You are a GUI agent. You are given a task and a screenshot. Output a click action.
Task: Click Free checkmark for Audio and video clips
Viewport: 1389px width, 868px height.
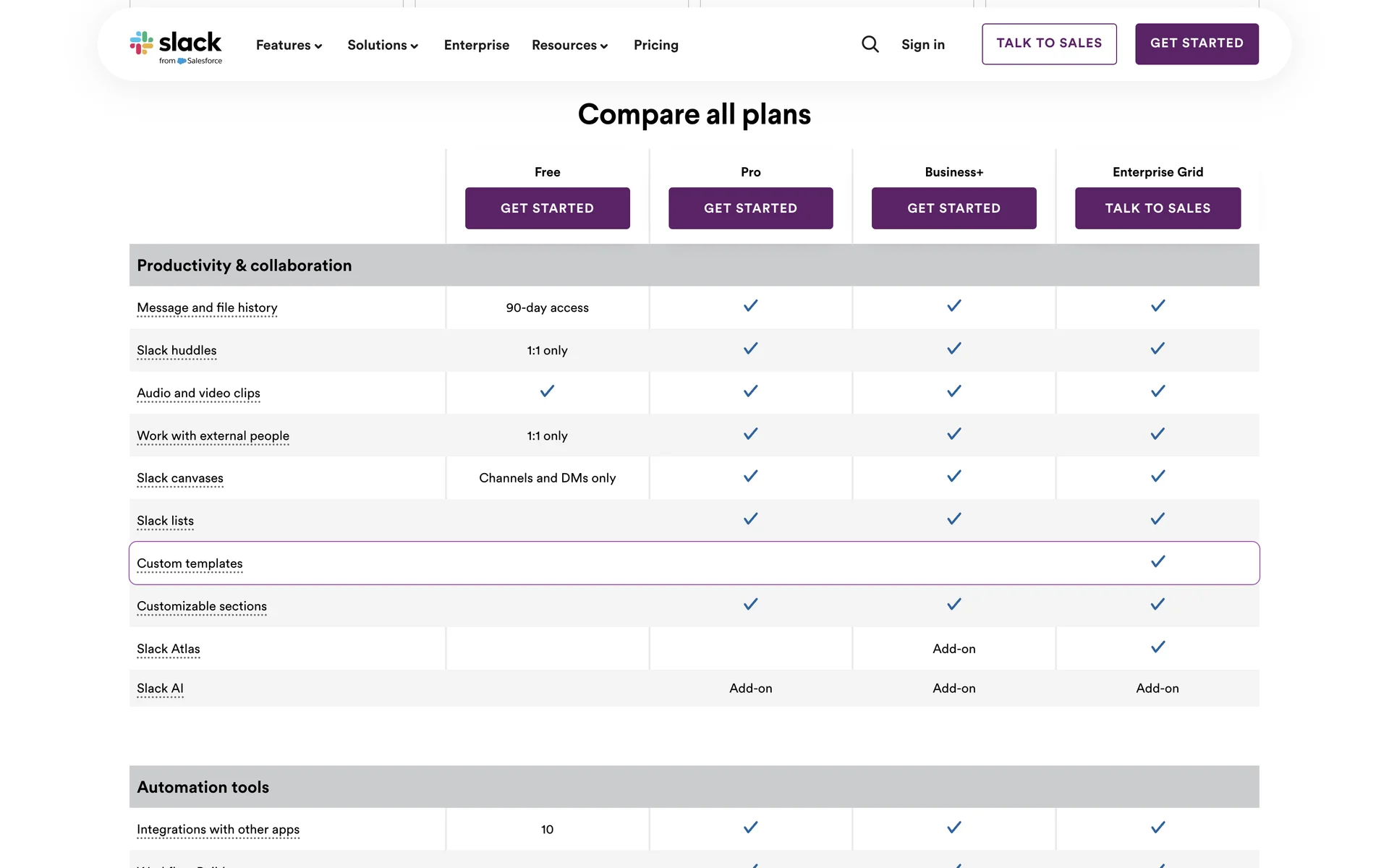point(547,391)
